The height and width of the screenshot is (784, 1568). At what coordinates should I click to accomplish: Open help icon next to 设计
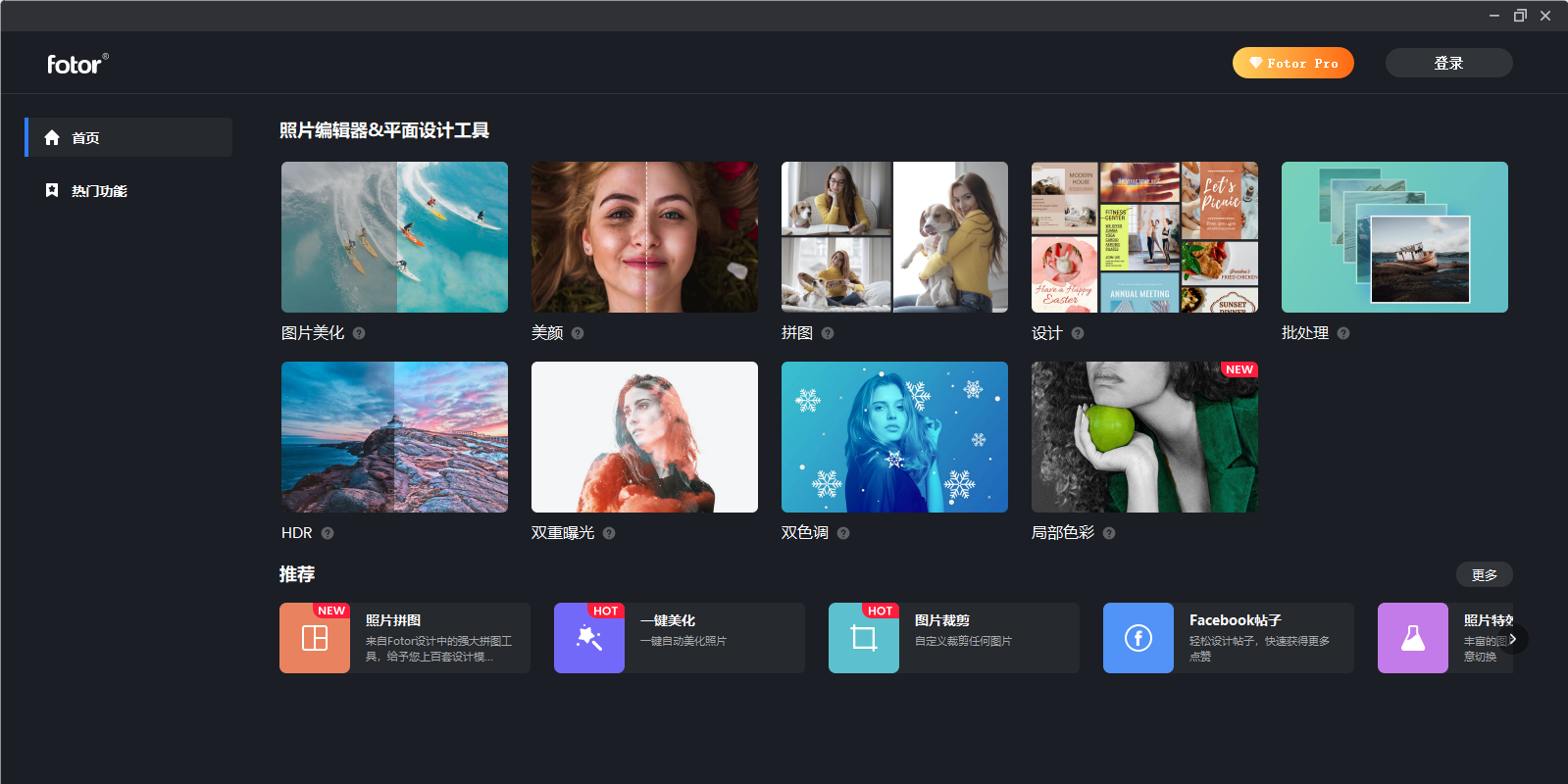pyautogui.click(x=1078, y=333)
